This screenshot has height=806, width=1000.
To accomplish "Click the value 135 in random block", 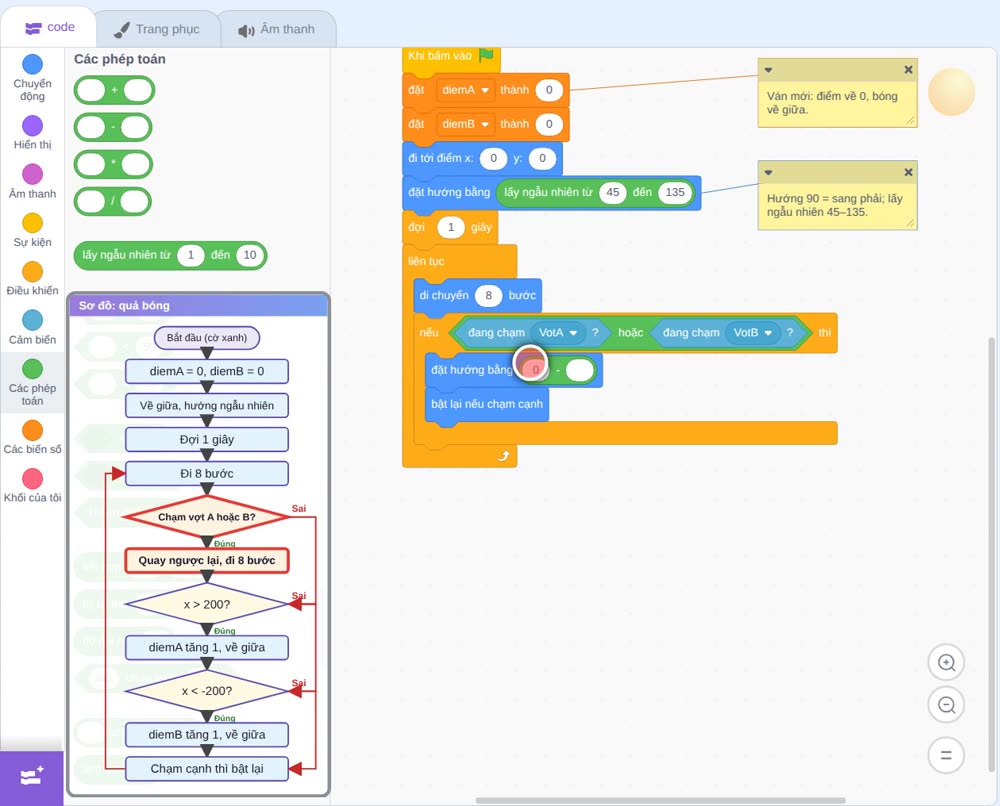I will (675, 193).
